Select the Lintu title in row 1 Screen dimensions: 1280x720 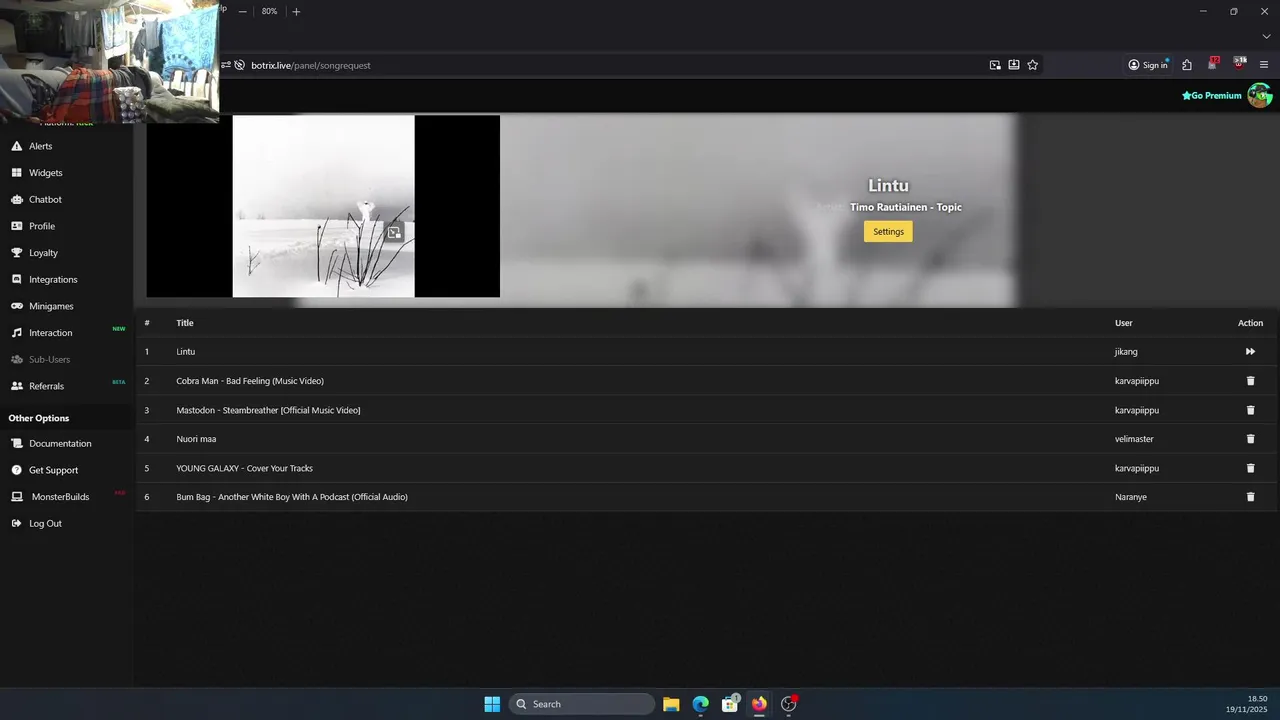click(186, 352)
